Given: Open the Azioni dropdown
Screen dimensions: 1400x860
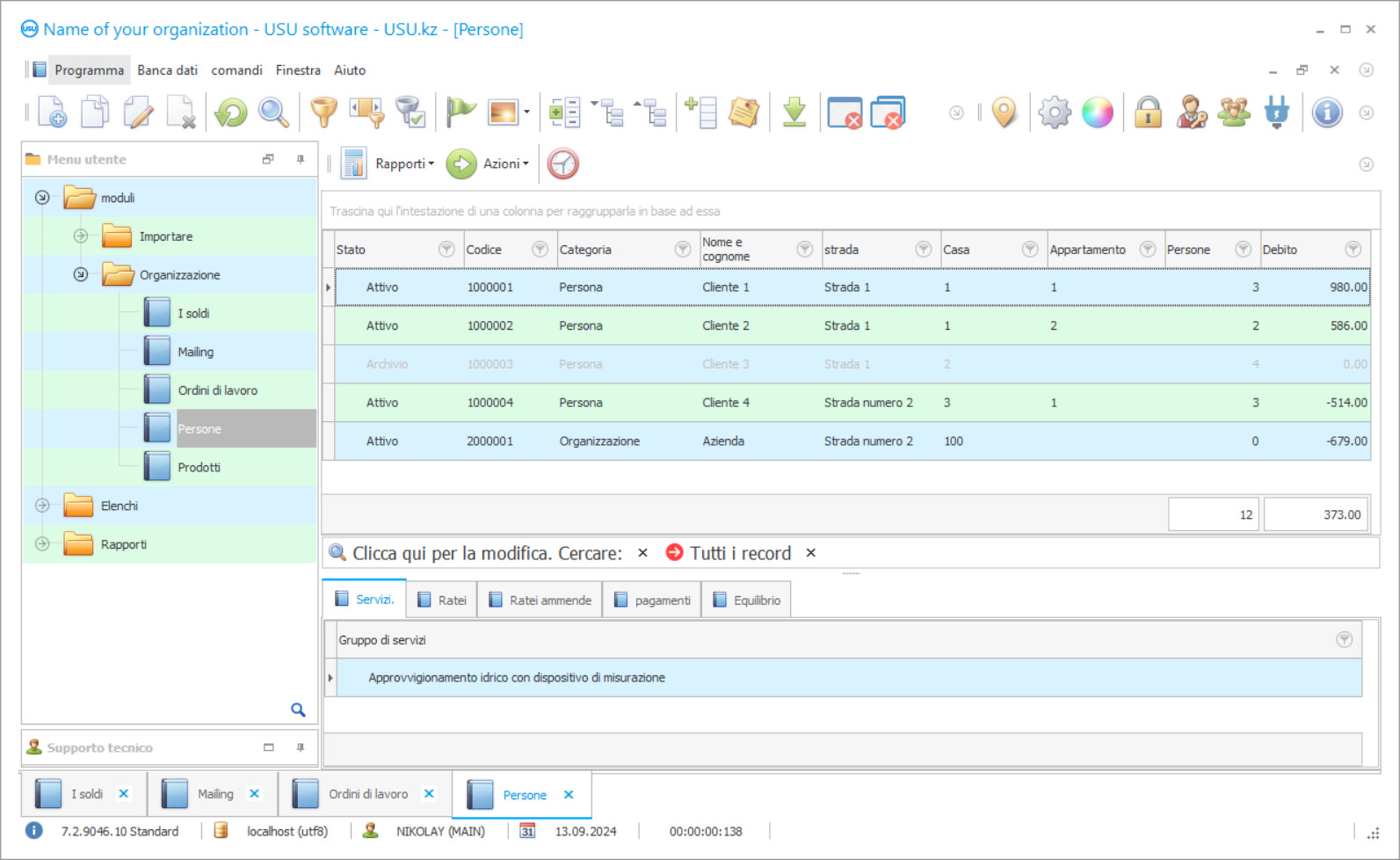Looking at the screenshot, I should click(505, 164).
